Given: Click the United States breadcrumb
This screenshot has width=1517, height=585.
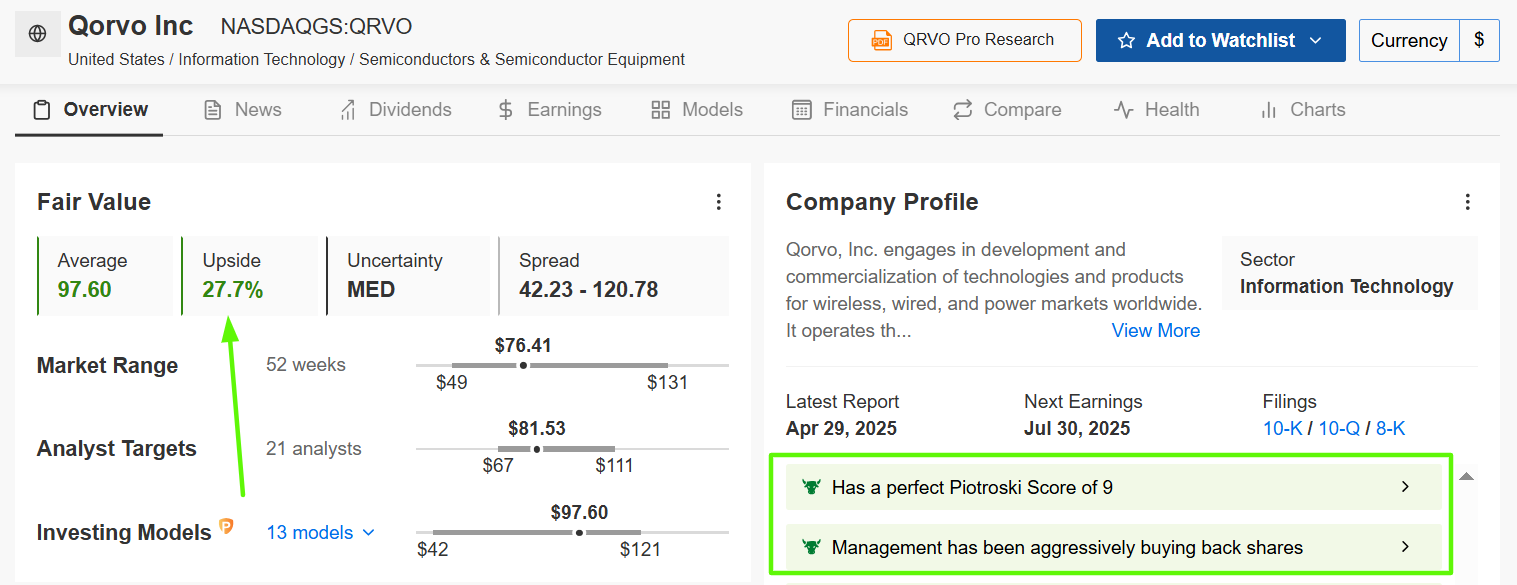Looking at the screenshot, I should click(x=116, y=59).
